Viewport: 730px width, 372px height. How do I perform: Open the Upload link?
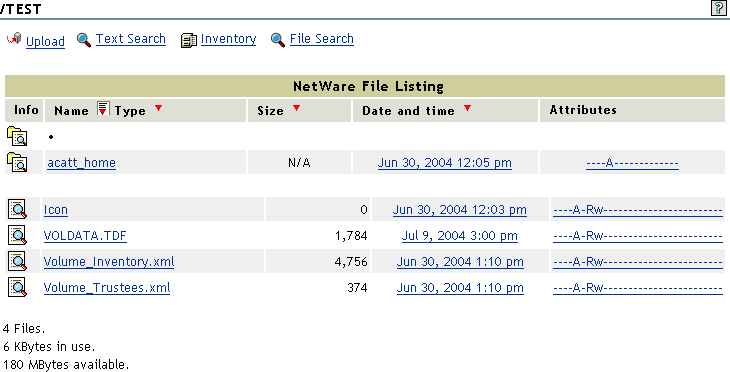(45, 41)
